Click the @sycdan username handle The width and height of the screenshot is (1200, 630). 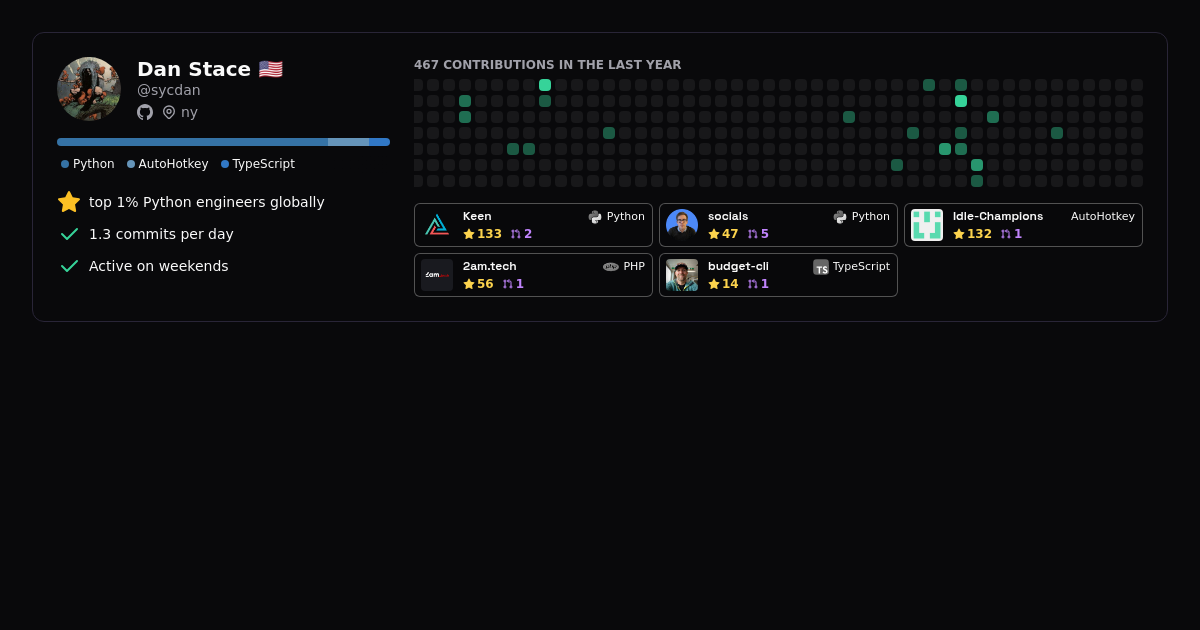[169, 90]
